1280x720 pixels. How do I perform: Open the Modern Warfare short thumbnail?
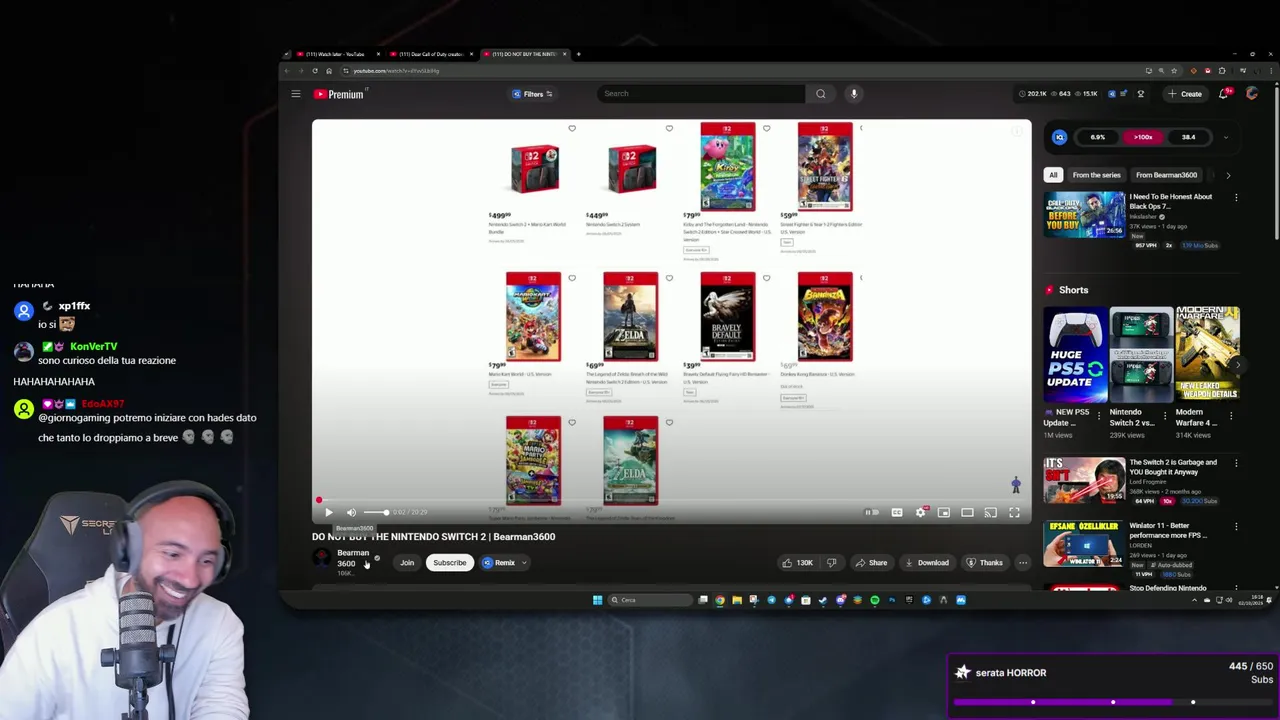[1207, 354]
